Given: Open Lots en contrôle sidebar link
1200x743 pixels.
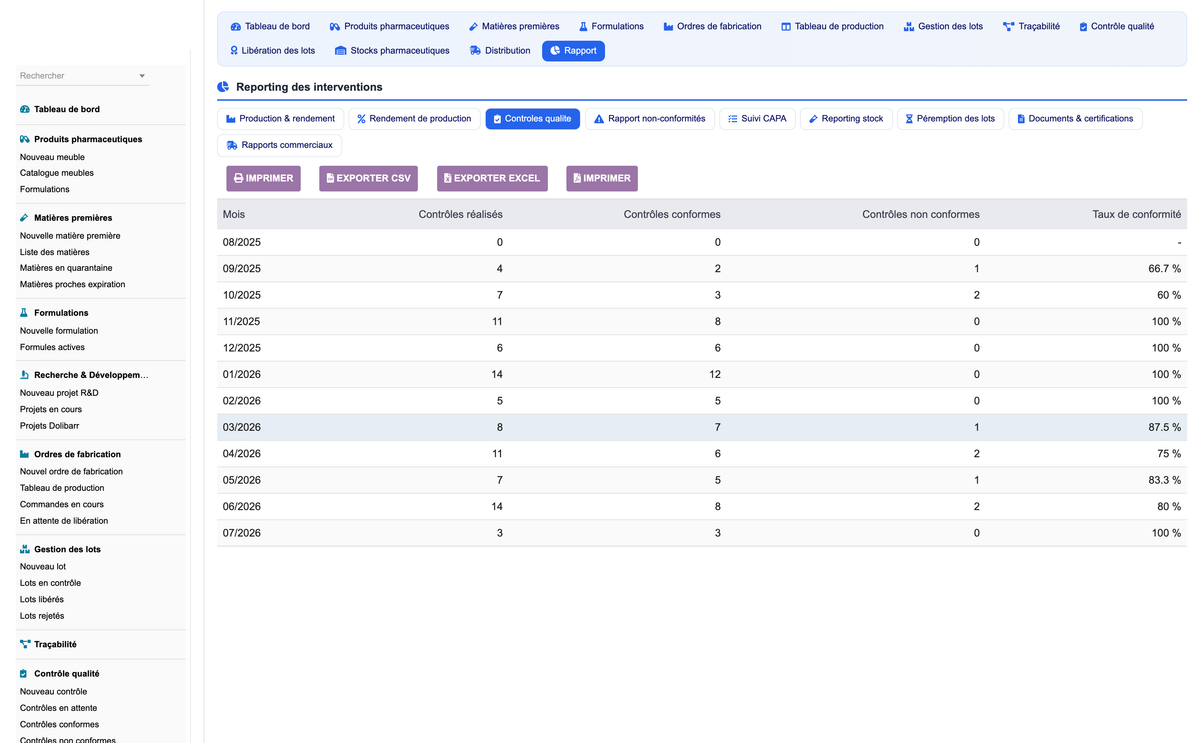Looking at the screenshot, I should coord(50,583).
